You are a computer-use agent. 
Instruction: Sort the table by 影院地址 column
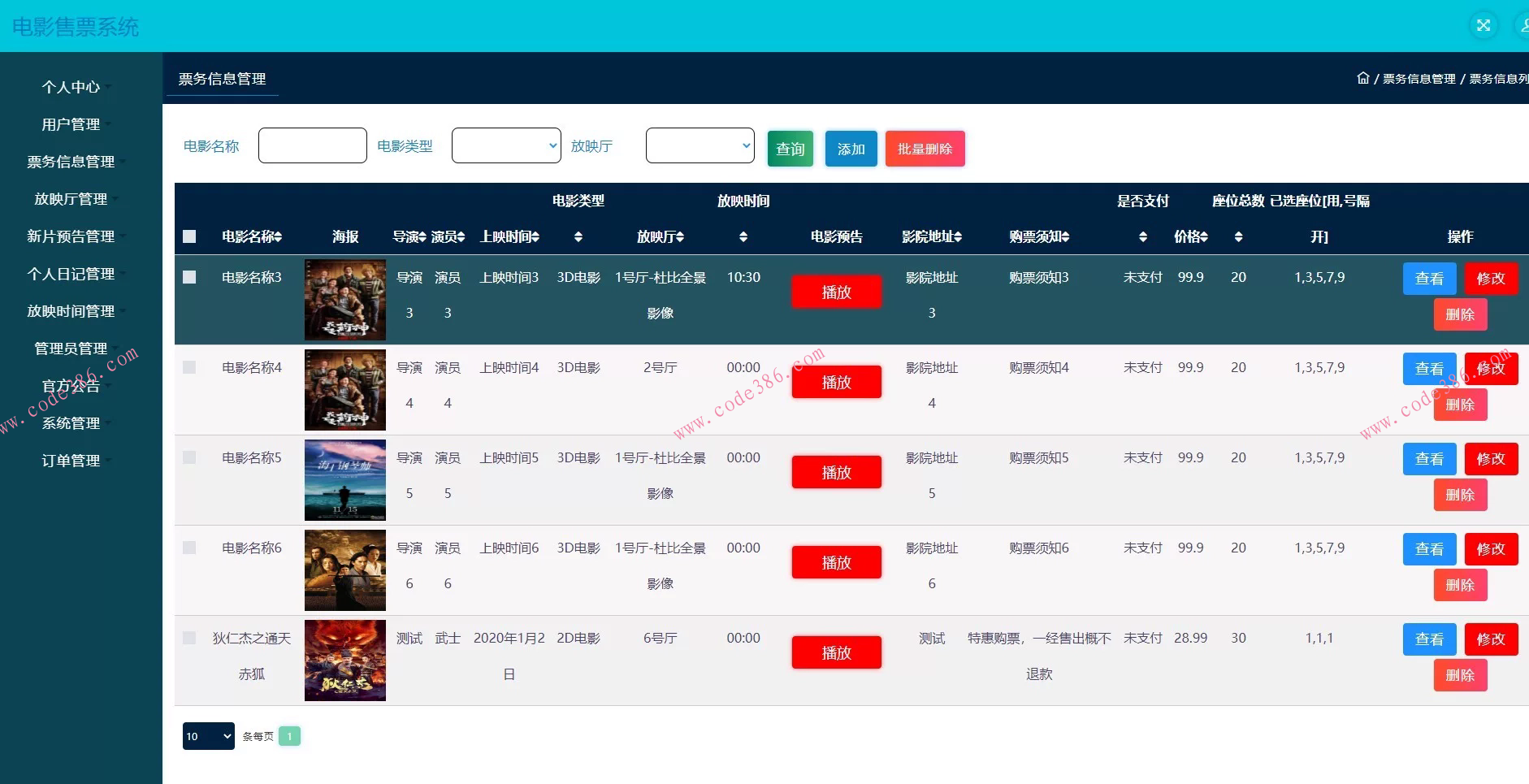click(959, 236)
